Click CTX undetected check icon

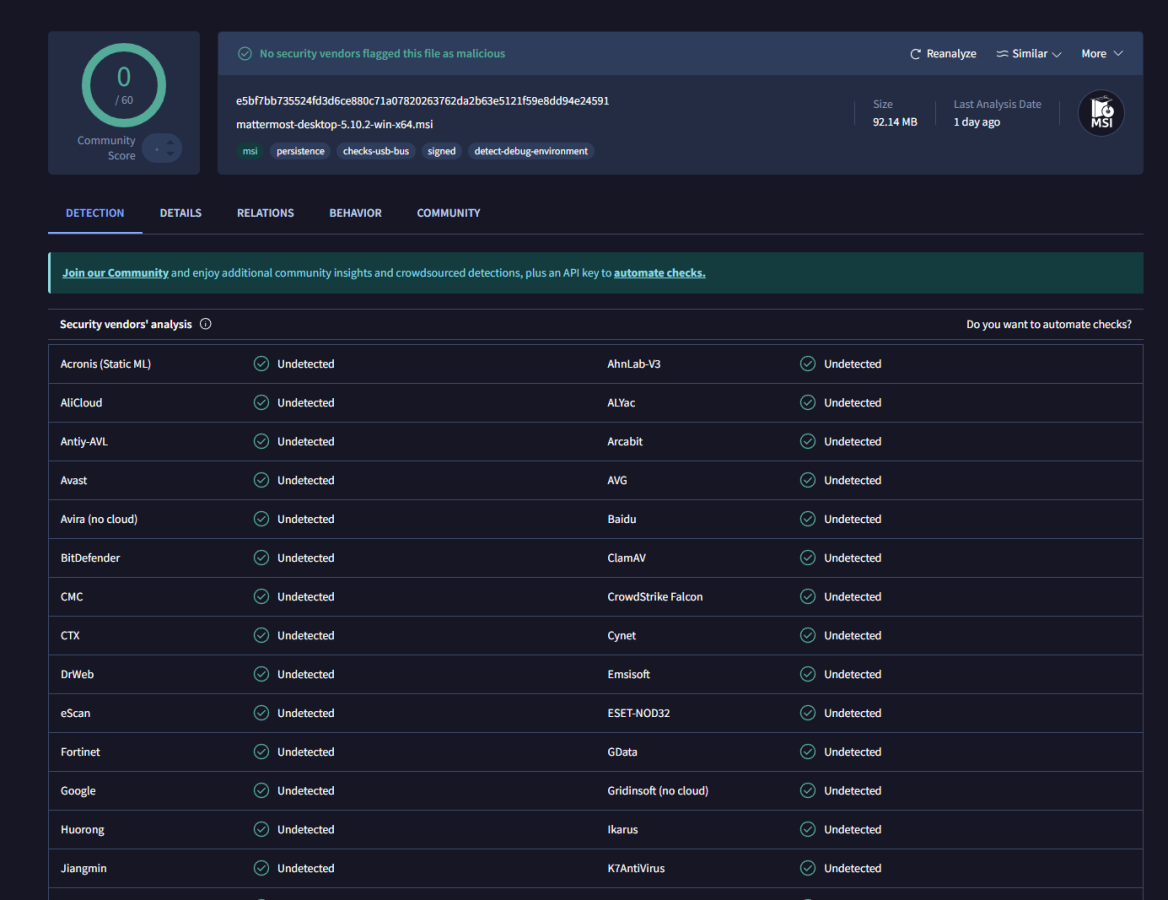(261, 635)
